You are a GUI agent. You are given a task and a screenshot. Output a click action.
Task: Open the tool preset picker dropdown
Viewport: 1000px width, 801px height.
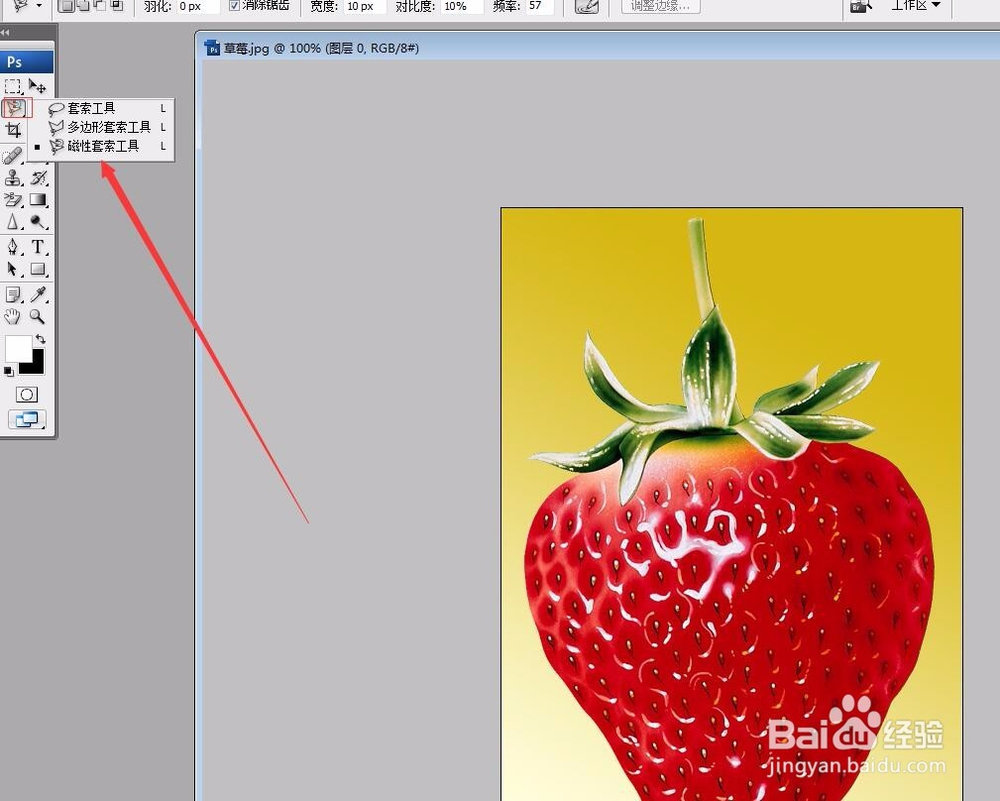39,5
